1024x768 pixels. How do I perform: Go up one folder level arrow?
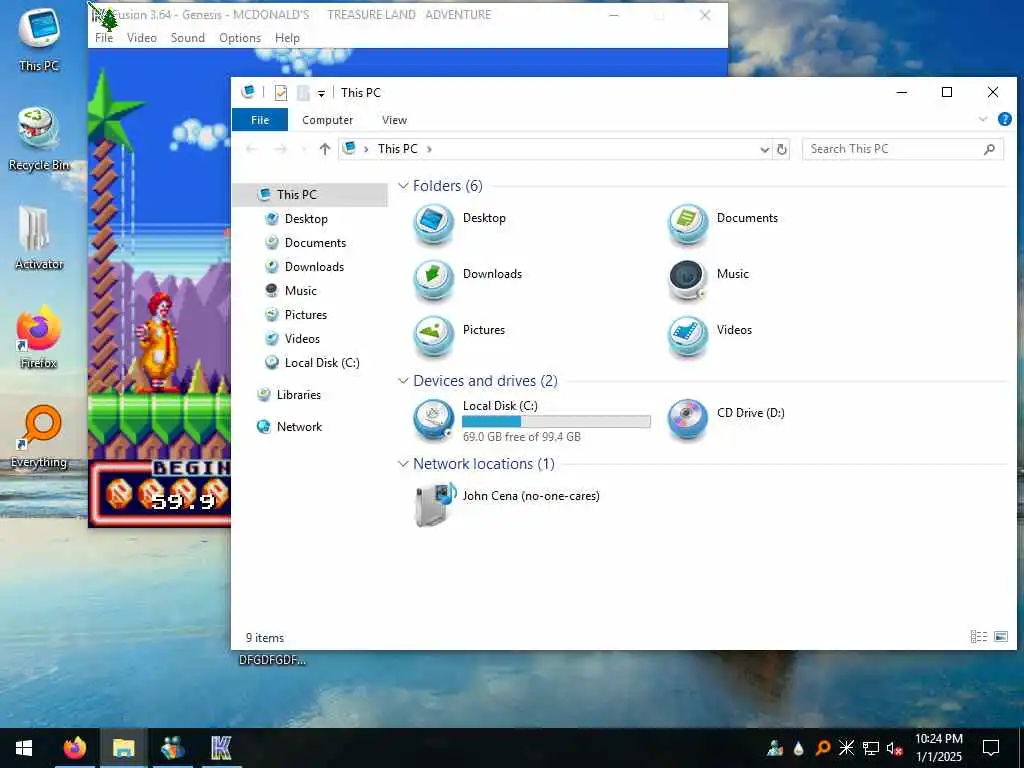pyautogui.click(x=325, y=149)
